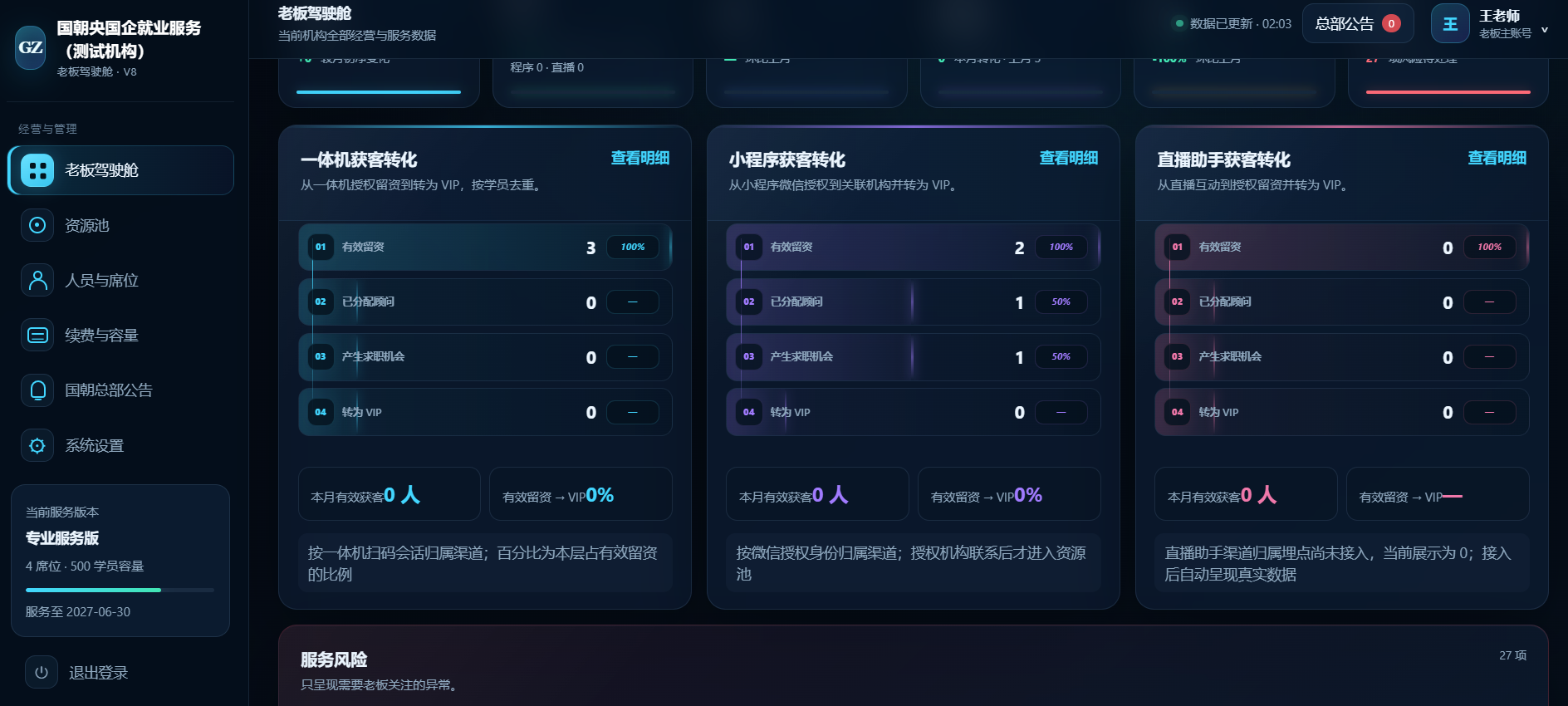Viewport: 1568px width, 706px height.
Task: Click 本月有效获客 stat in 一体机 card
Action: point(390,494)
